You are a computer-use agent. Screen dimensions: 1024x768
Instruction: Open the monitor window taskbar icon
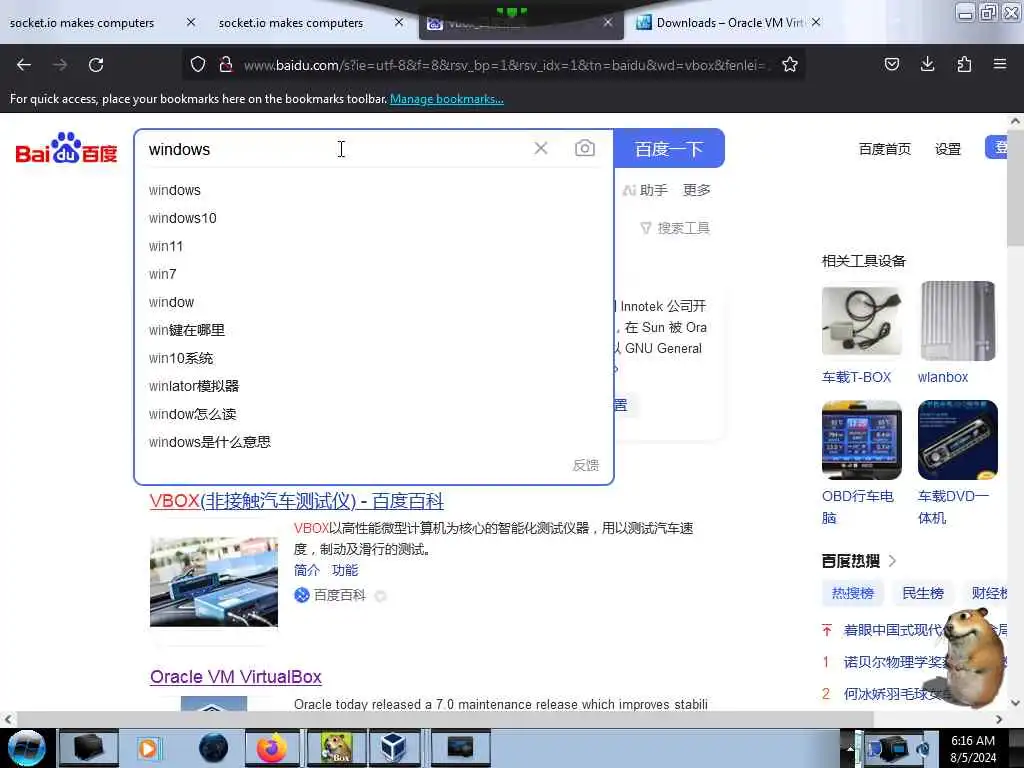tap(460, 748)
